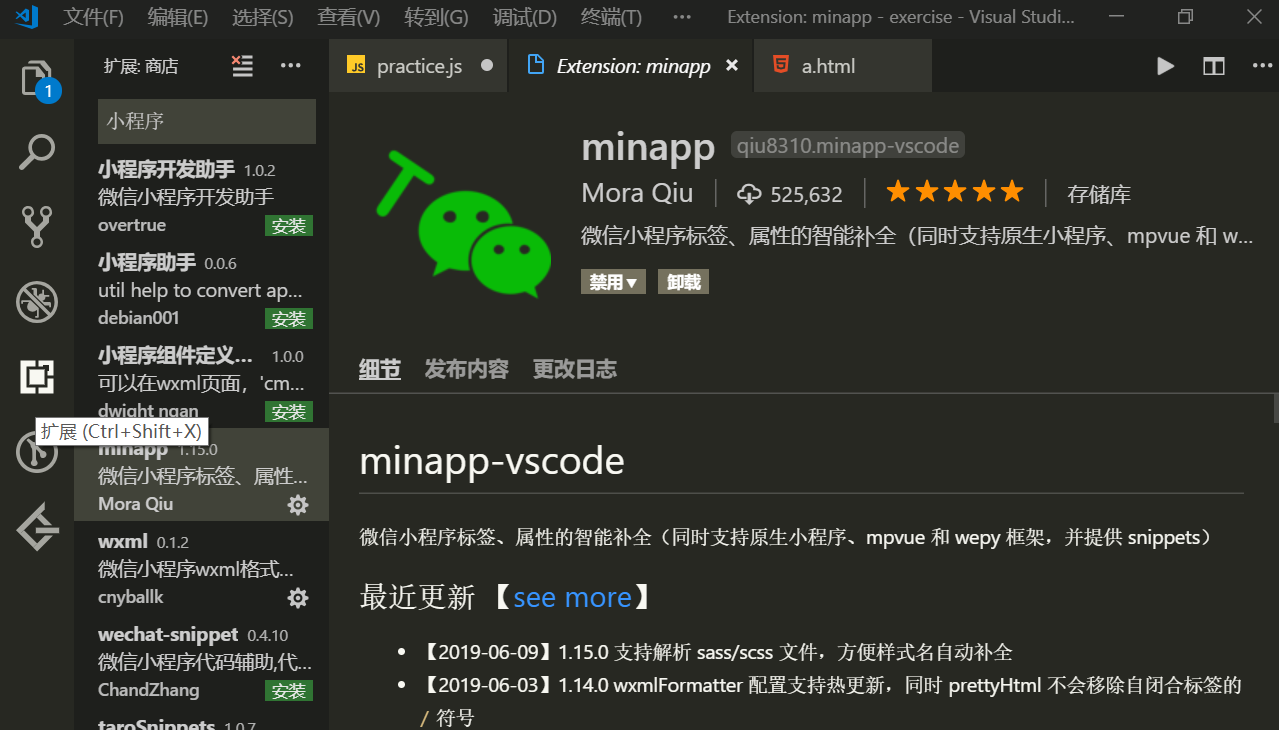Open the Explorer view in activity bar
Viewport: 1279px width, 730px height.
(x=37, y=77)
